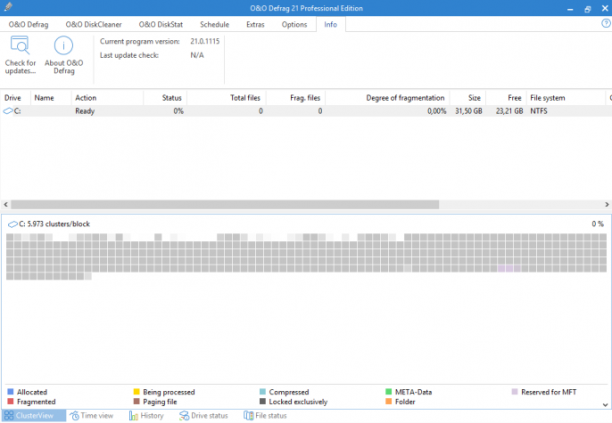Click the yellow Being processed swatch
The height and width of the screenshot is (423, 612).
pyautogui.click(x=137, y=391)
